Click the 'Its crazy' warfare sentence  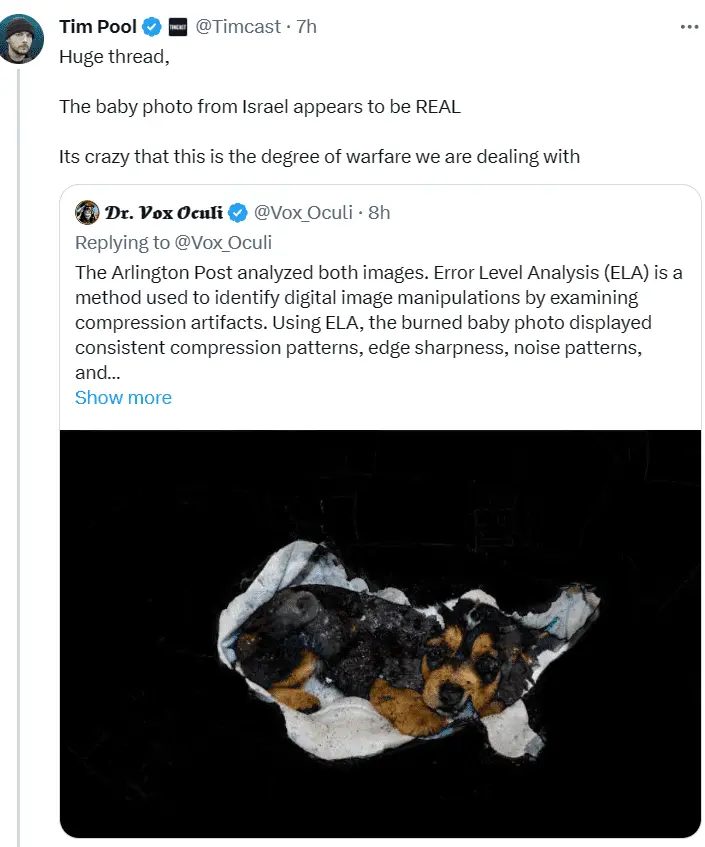point(319,157)
